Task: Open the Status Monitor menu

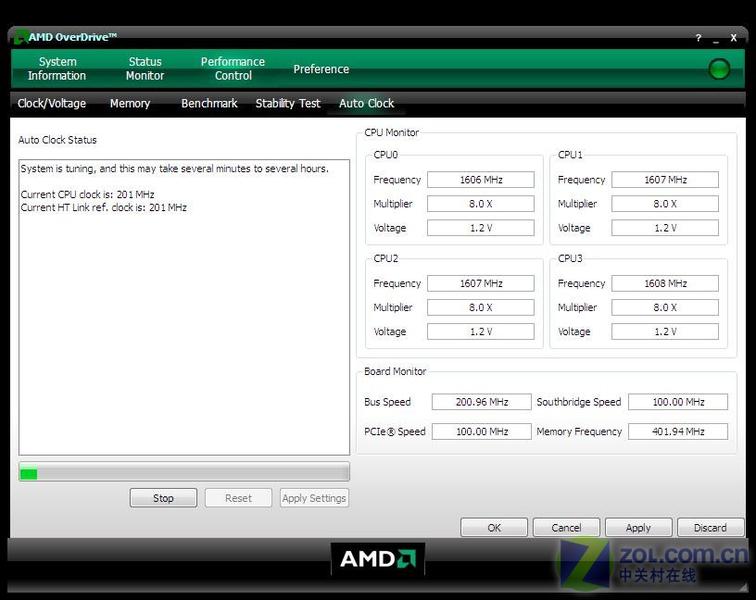Action: pos(145,68)
